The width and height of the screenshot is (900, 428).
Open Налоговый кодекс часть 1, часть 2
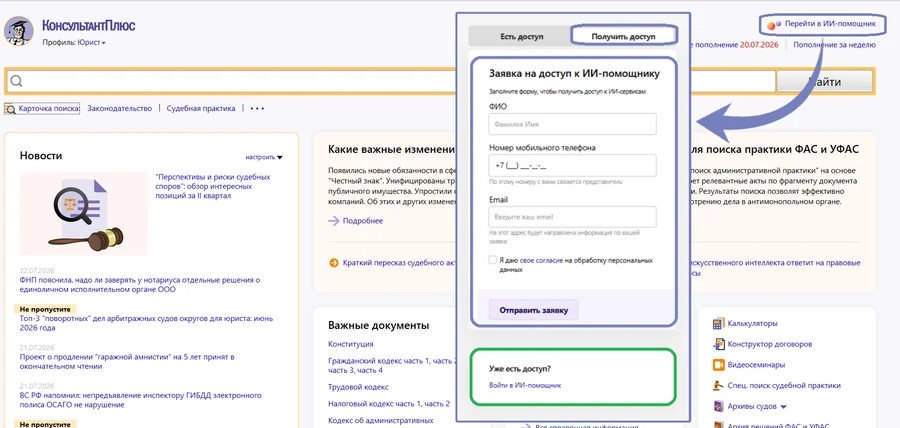389,404
